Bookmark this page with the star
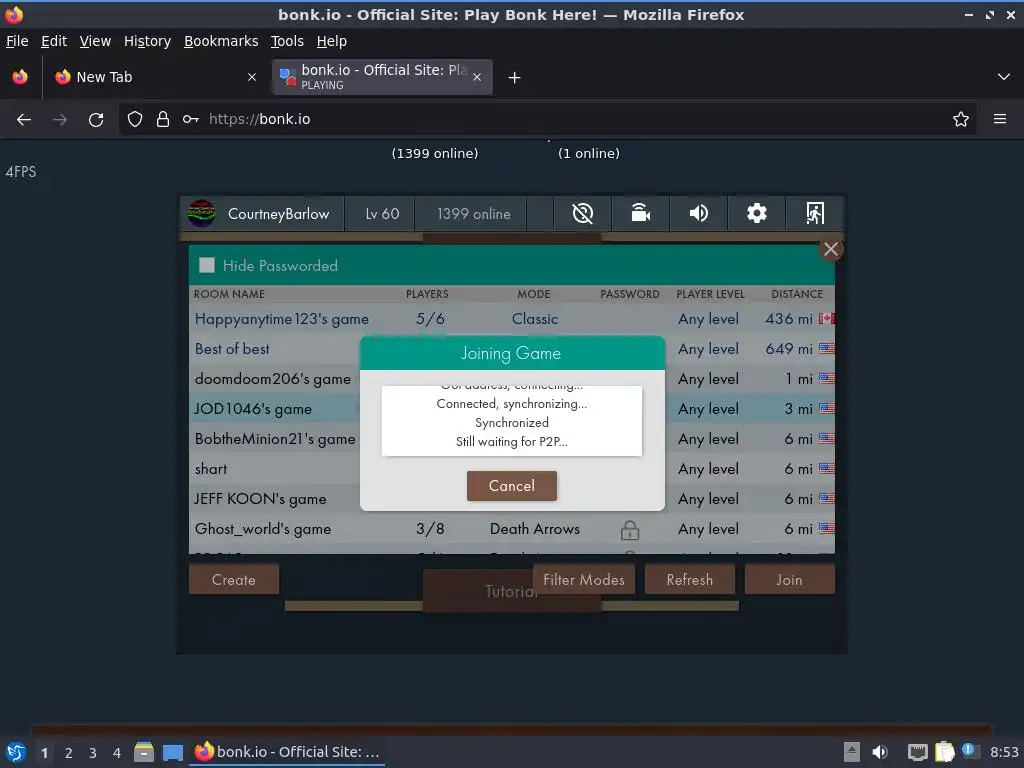 [961, 119]
